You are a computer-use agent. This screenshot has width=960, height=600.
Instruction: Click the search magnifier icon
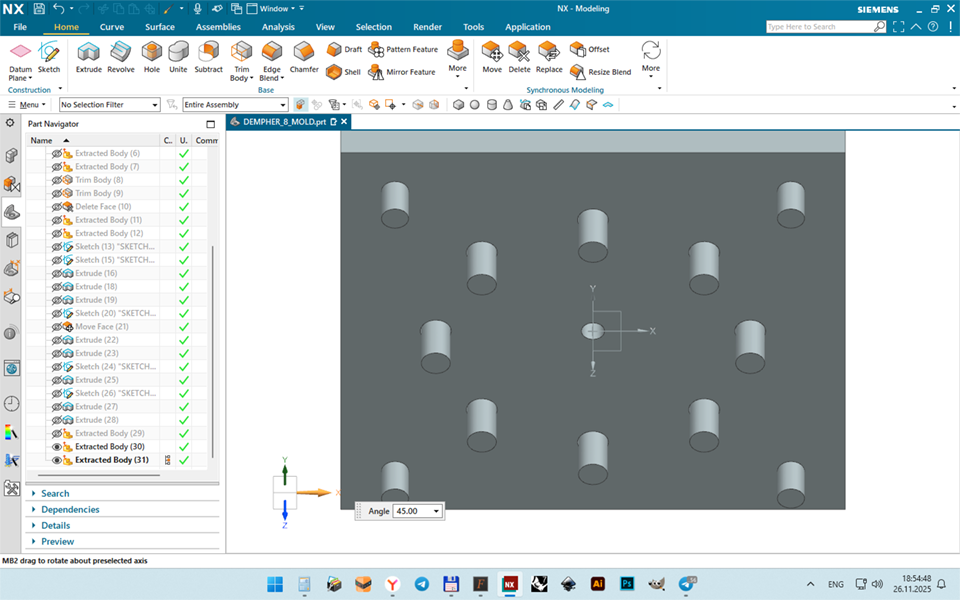pos(879,26)
